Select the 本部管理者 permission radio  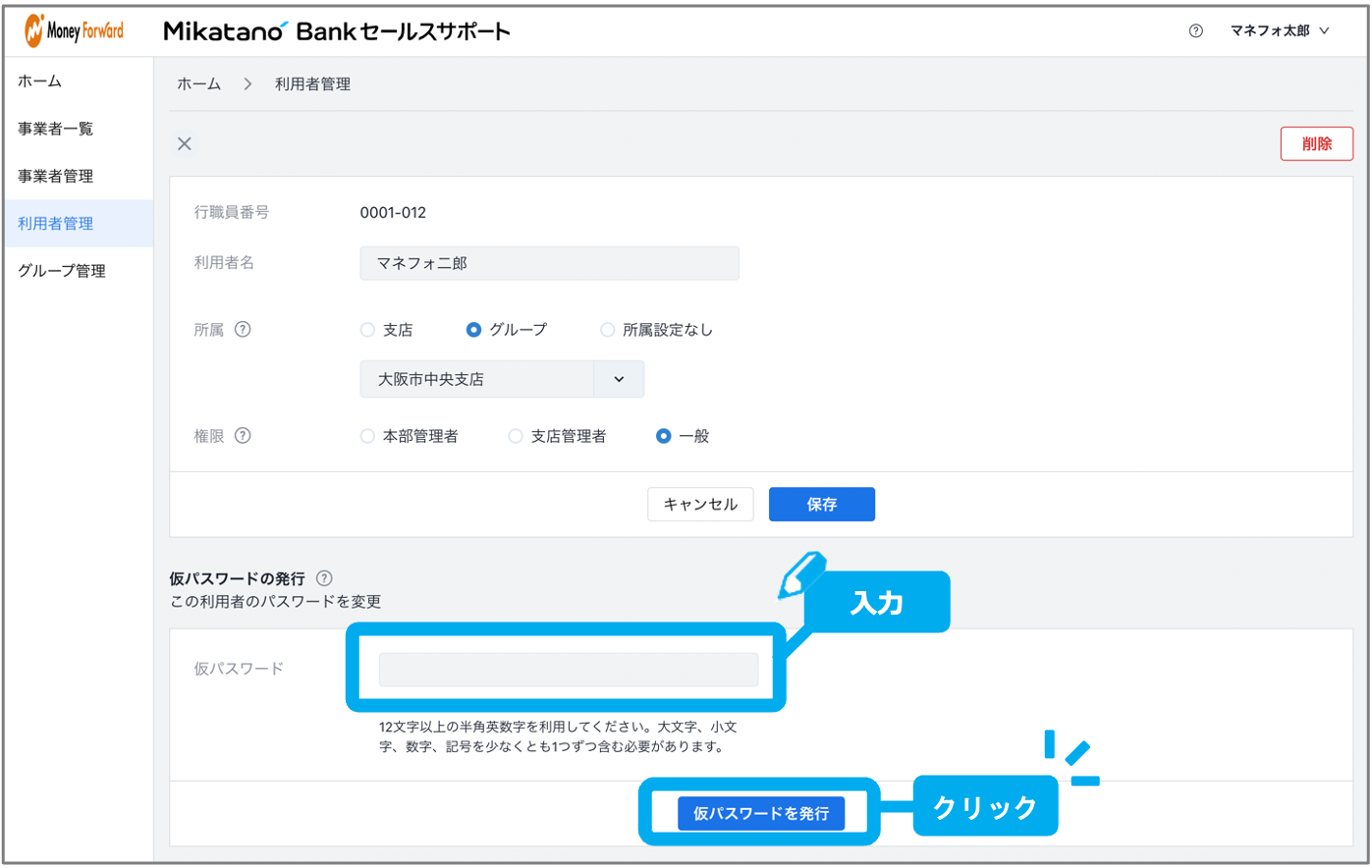(367, 436)
